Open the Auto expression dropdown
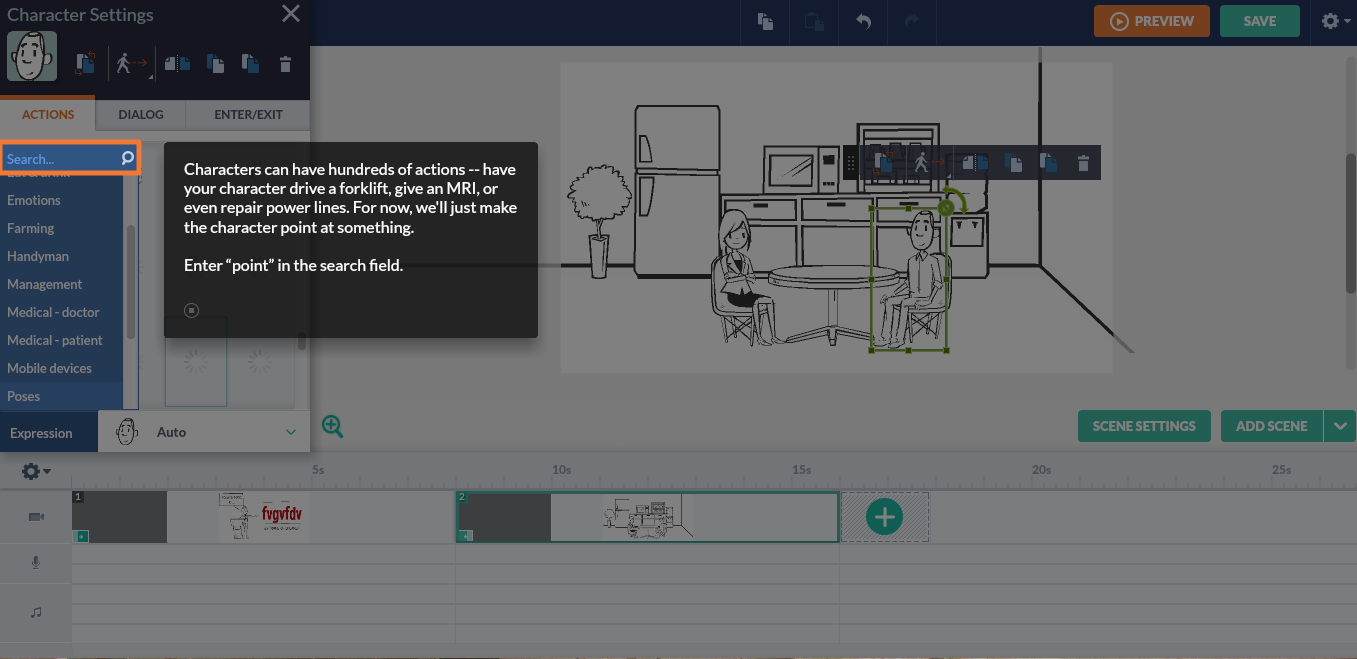 point(203,431)
